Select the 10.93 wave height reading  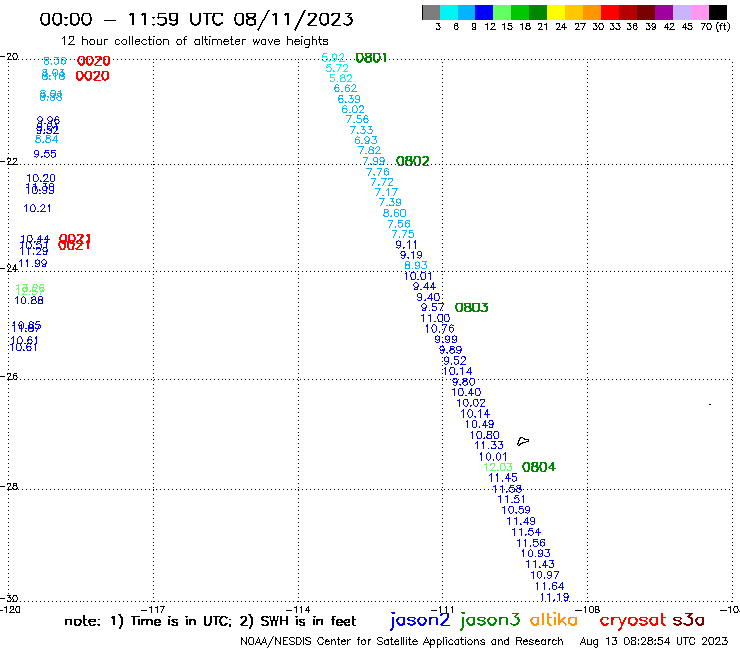[x=536, y=554]
